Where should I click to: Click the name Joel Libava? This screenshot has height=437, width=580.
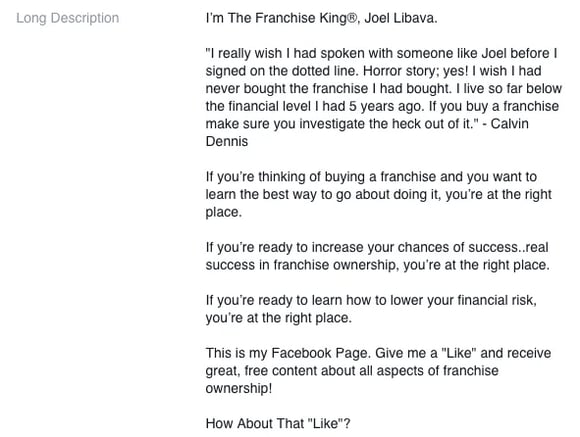click(401, 18)
